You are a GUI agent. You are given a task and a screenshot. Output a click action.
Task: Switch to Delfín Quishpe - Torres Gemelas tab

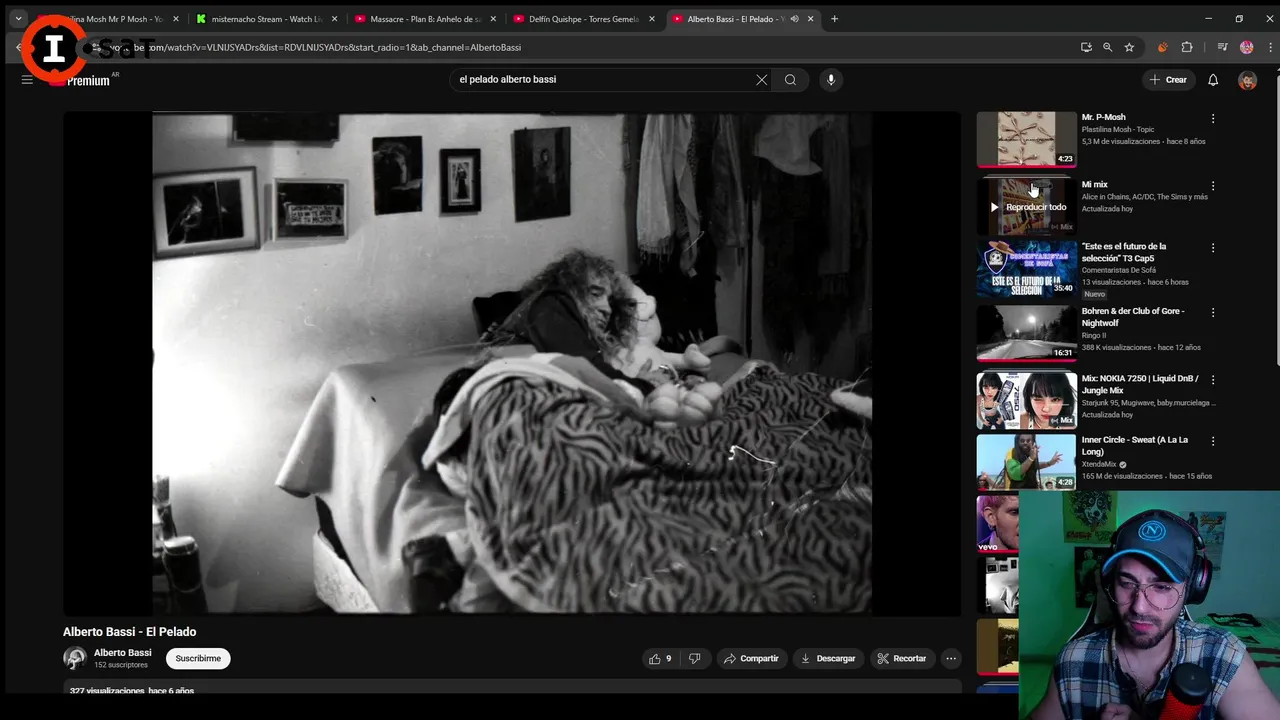click(x=583, y=18)
